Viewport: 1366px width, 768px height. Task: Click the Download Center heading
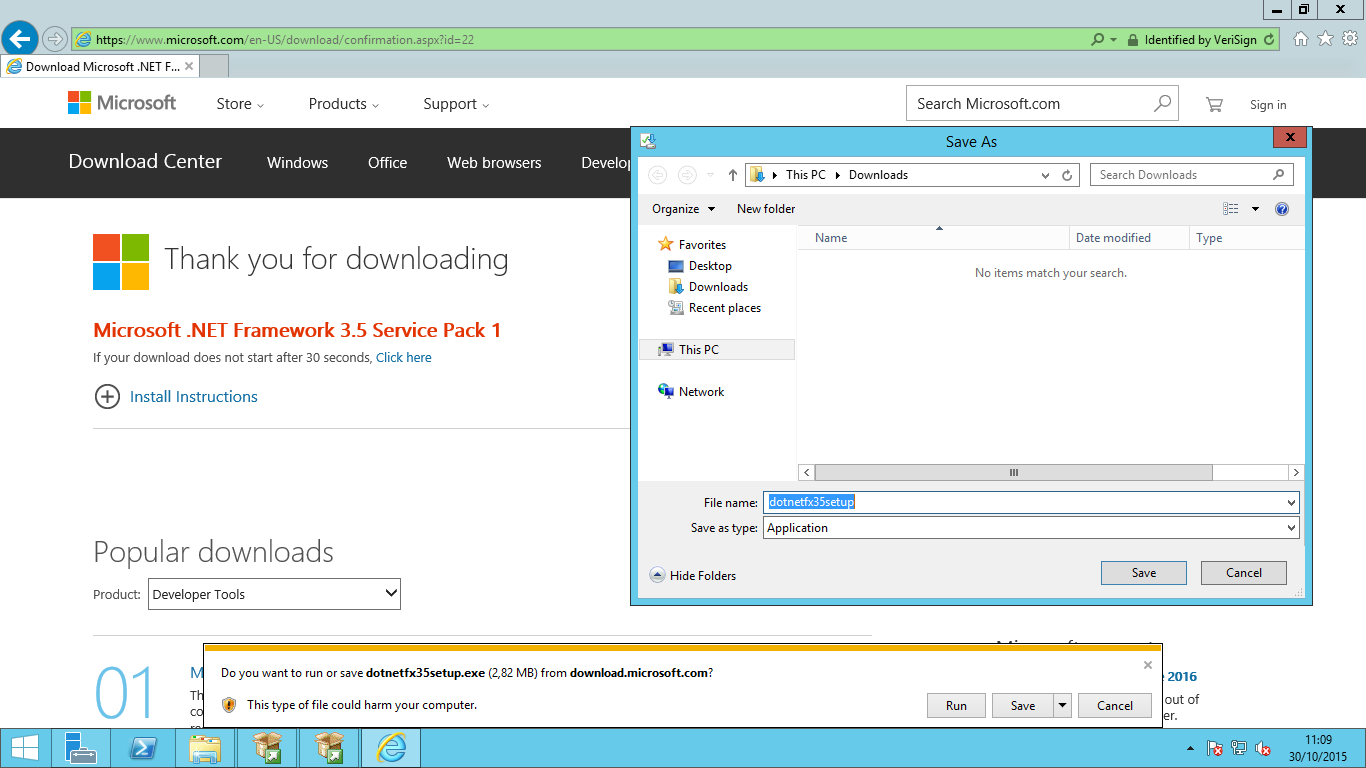(x=145, y=162)
